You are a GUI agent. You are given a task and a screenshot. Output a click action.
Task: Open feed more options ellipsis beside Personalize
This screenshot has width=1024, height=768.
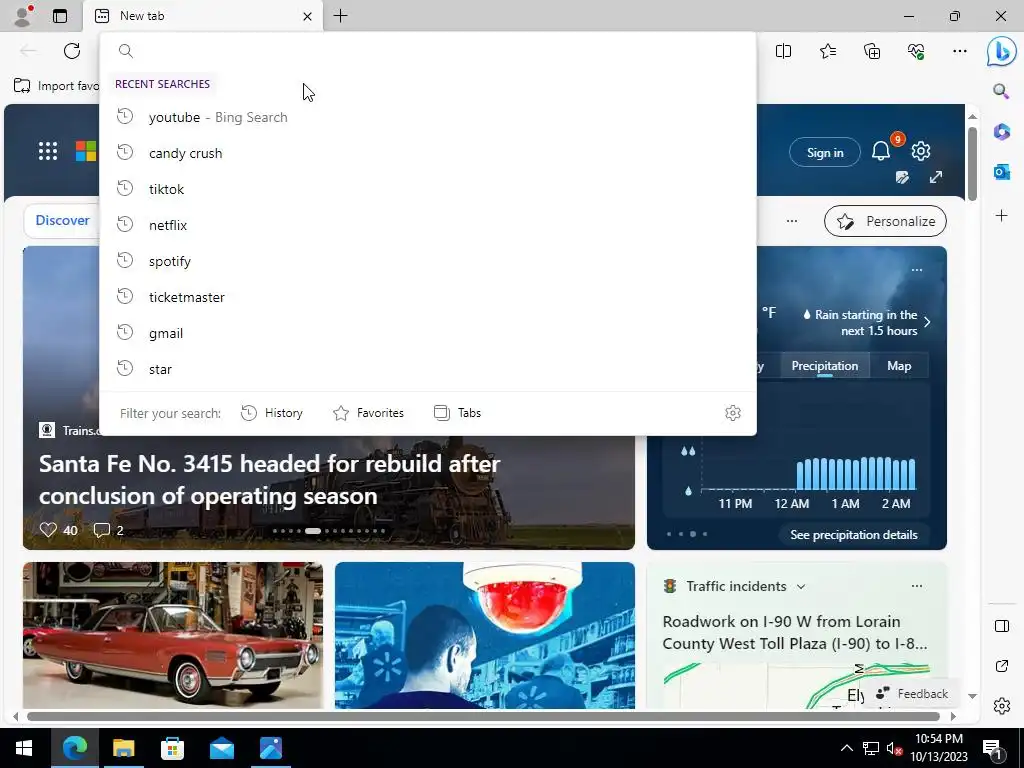click(792, 221)
